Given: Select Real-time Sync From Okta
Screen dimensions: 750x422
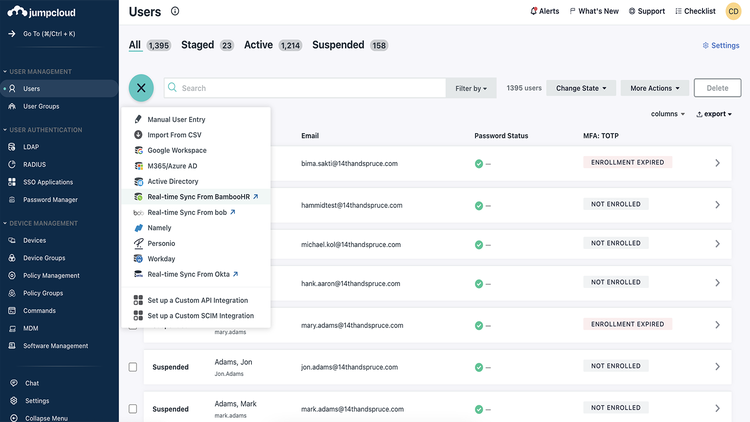Looking at the screenshot, I should [x=196, y=274].
